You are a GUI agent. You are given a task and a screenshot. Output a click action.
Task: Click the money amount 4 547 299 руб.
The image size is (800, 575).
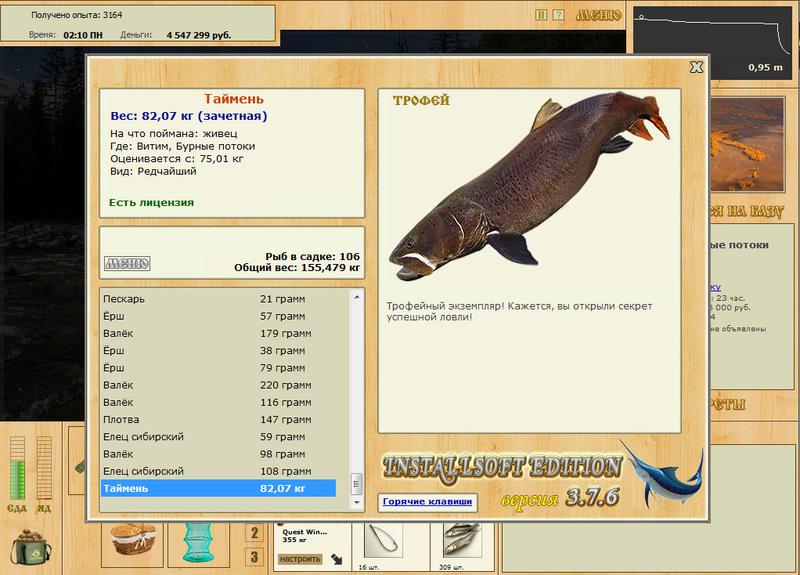[199, 35]
